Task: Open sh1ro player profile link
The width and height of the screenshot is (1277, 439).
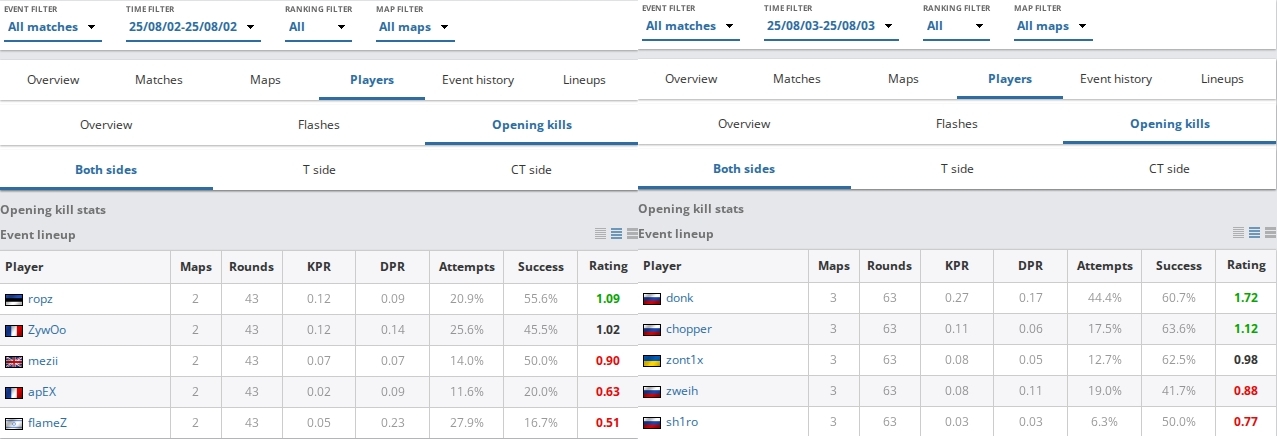Action: click(682, 423)
